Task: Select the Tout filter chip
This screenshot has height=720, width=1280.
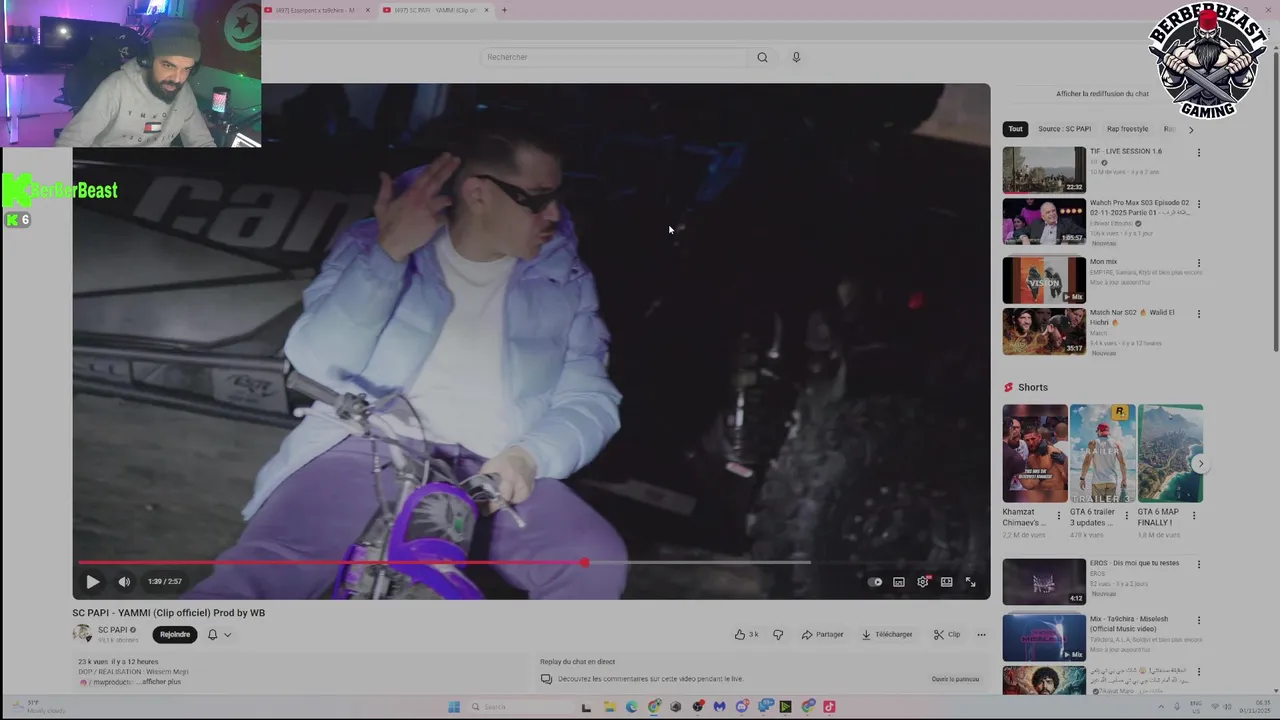Action: (1015, 129)
